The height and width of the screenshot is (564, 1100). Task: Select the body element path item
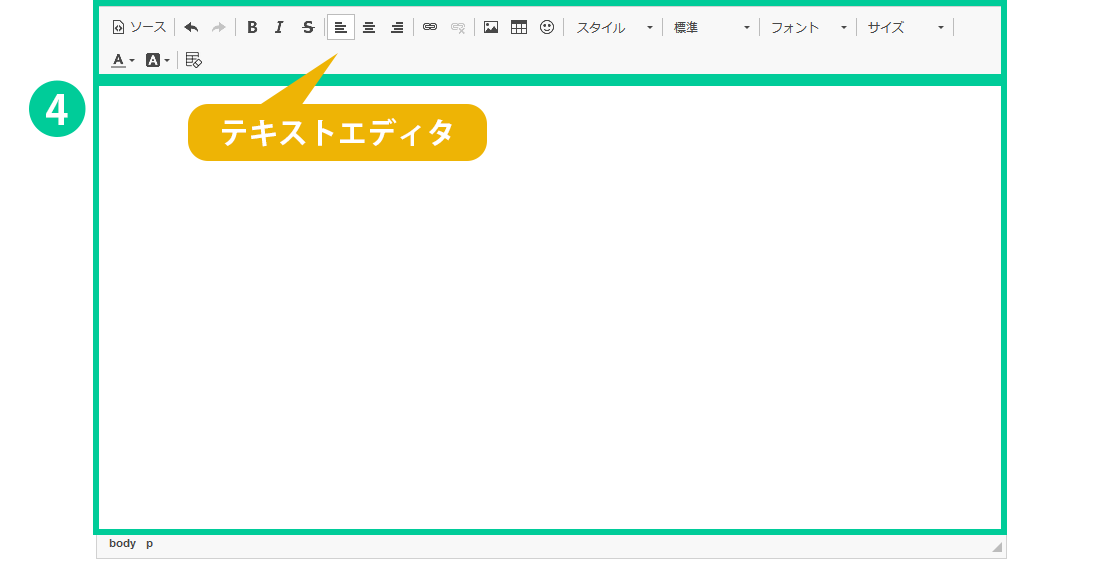pos(122,543)
